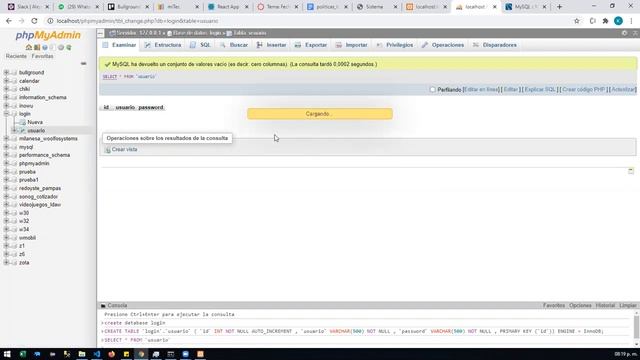Open the browser extensions puzzle icon
Screen dimensions: 640x360
click(605, 21)
